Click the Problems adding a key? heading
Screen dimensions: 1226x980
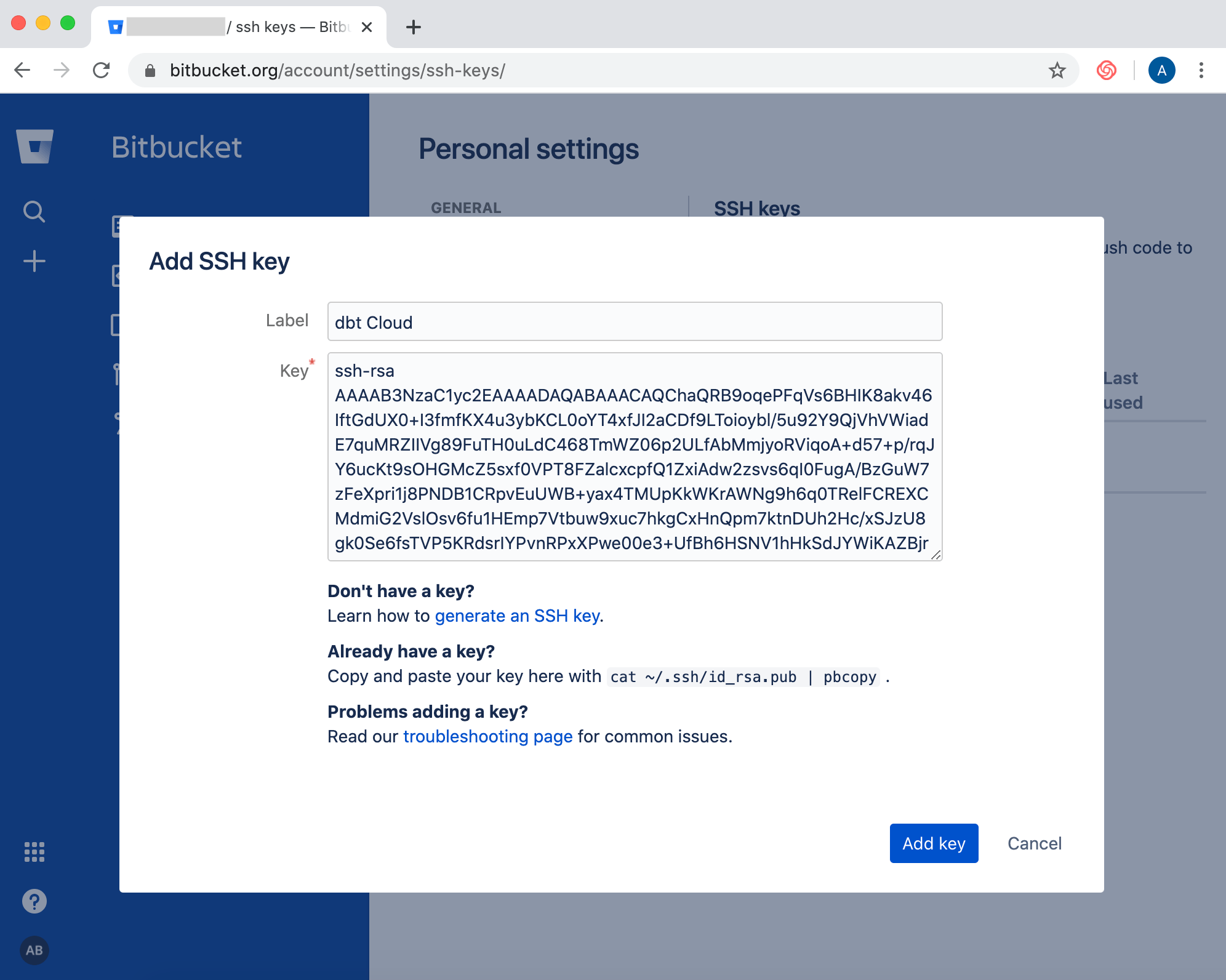(428, 712)
